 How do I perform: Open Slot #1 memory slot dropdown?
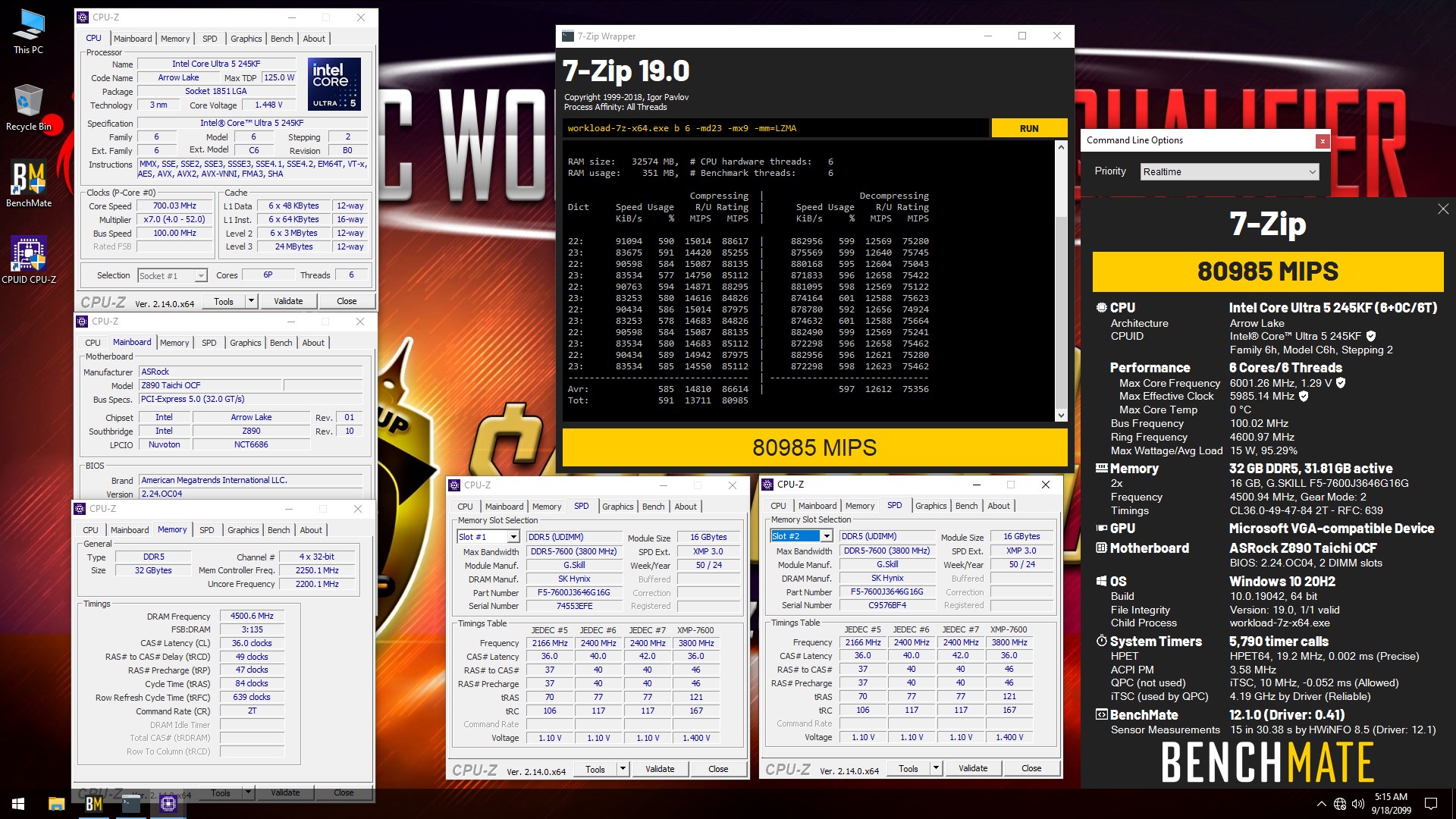488,537
